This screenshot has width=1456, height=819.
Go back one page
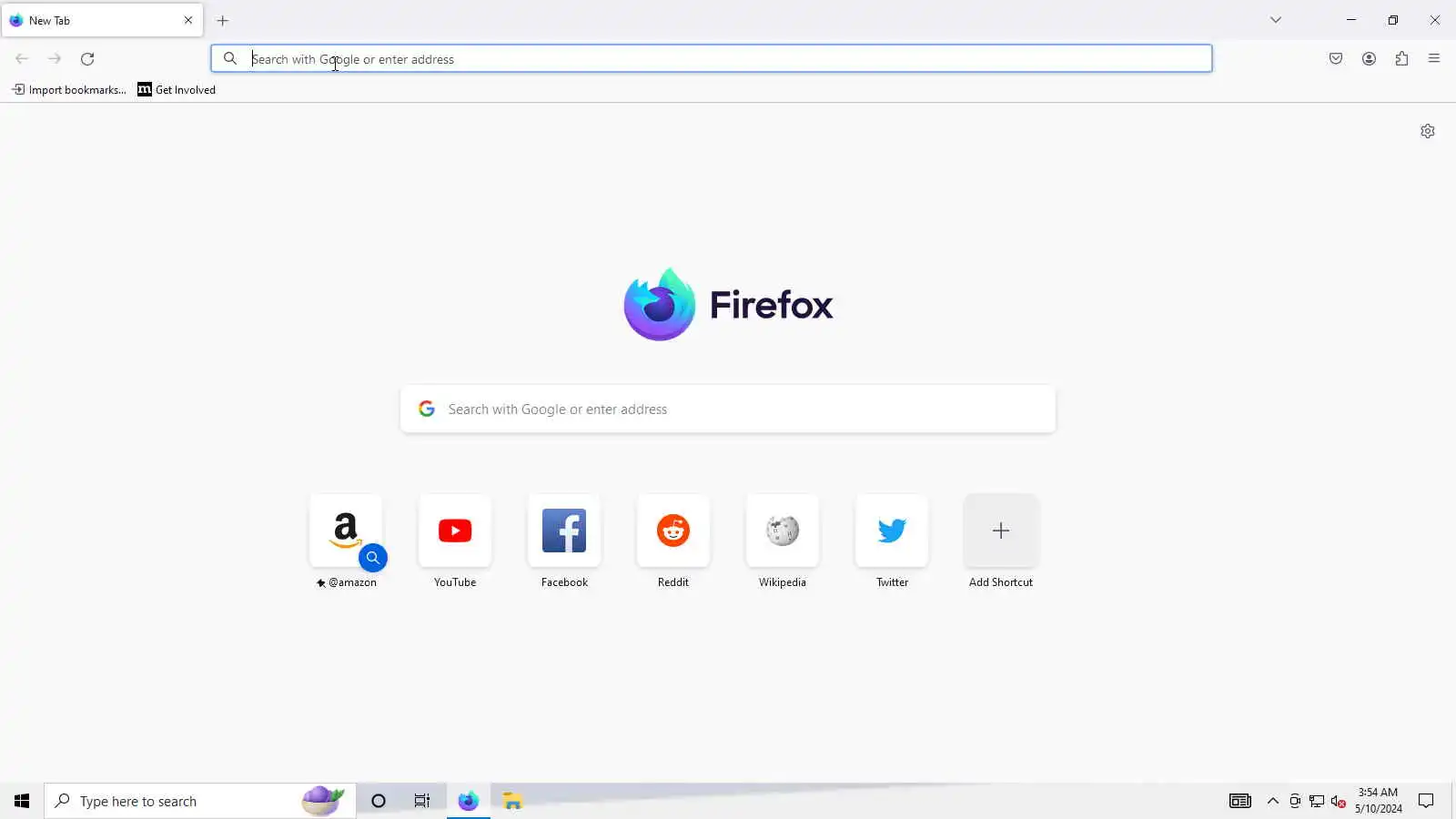pyautogui.click(x=22, y=59)
